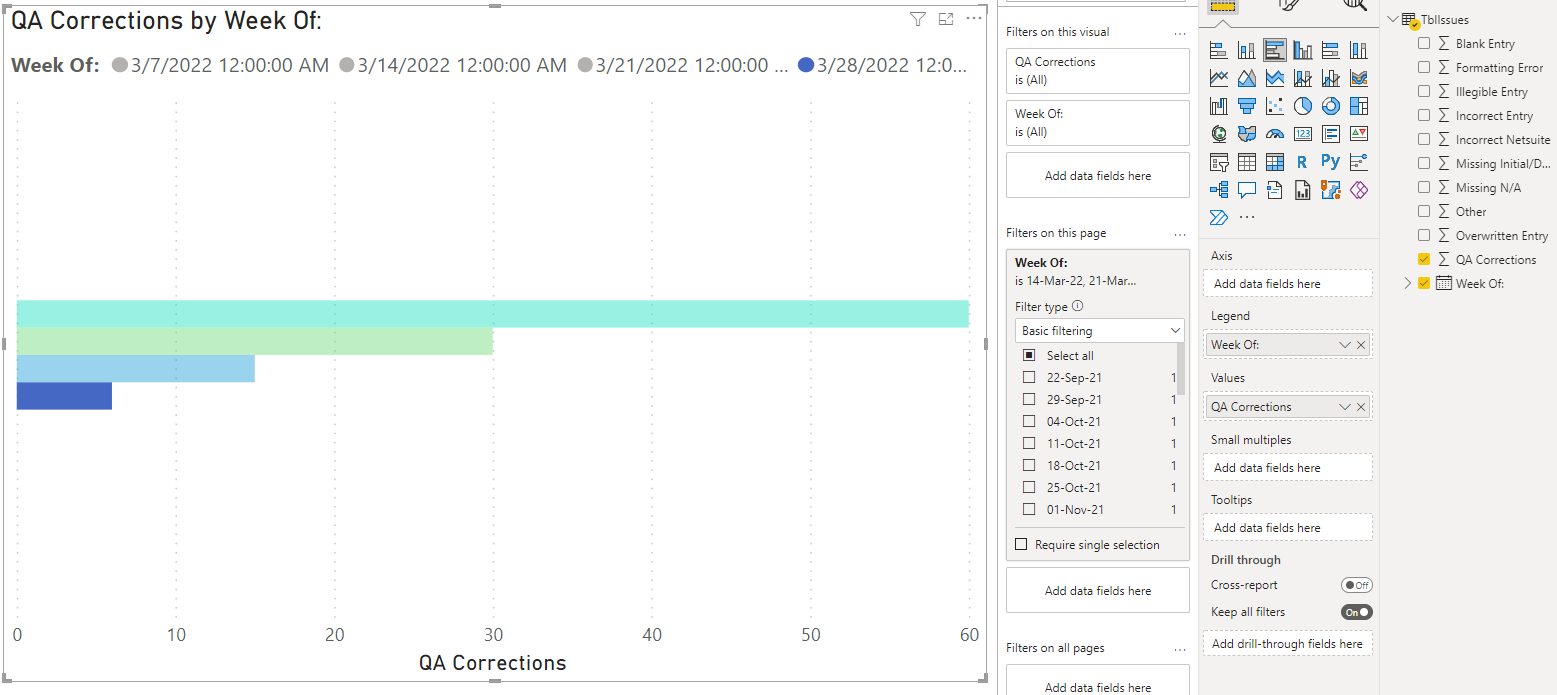Select the matrix visual
This screenshot has height=695, width=1557.
(1274, 162)
